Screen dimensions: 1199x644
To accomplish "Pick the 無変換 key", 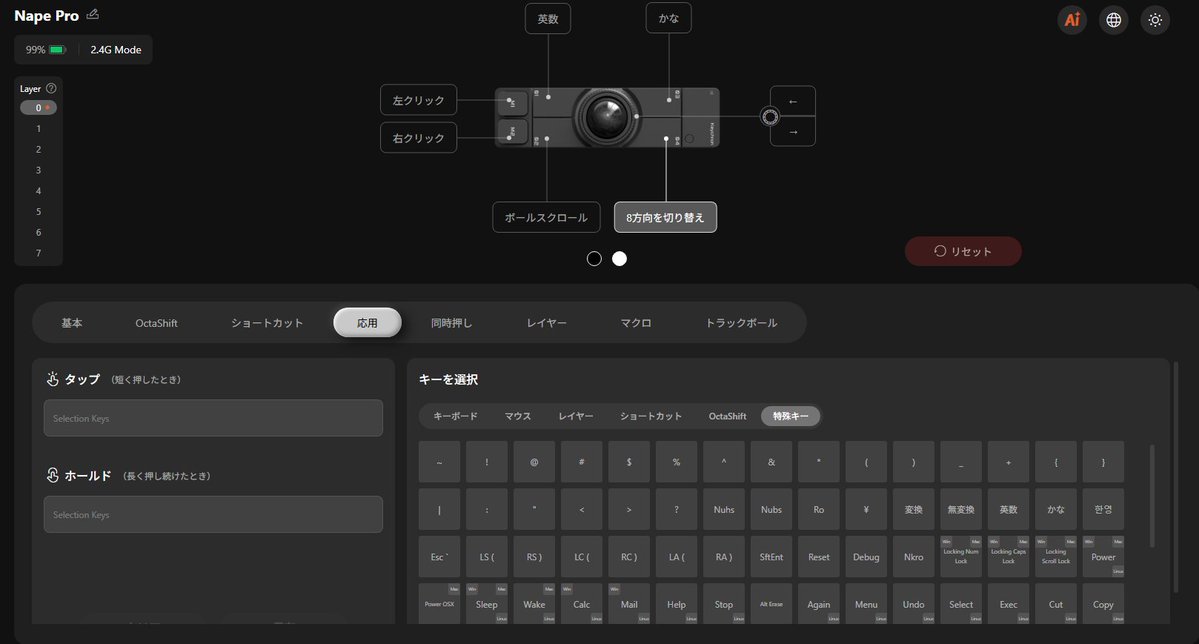I will [x=960, y=509].
